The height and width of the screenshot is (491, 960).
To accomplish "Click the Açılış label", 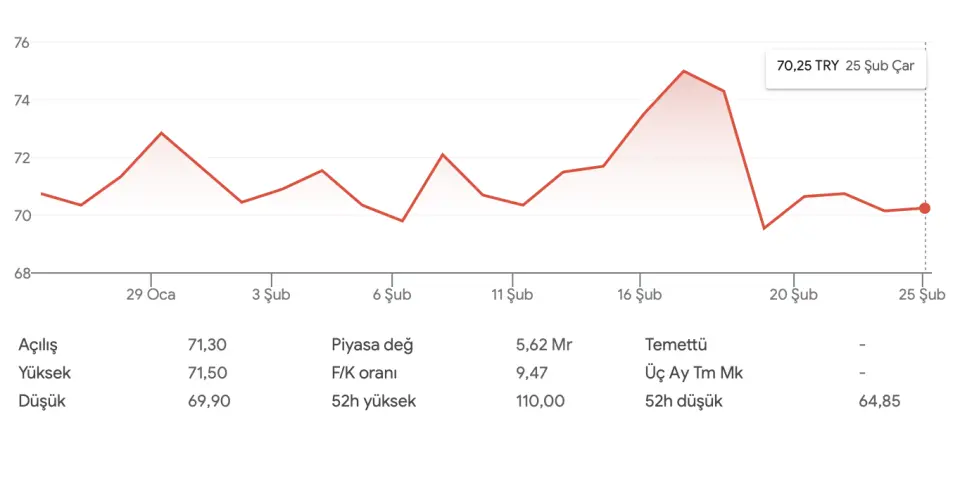I will coord(38,345).
